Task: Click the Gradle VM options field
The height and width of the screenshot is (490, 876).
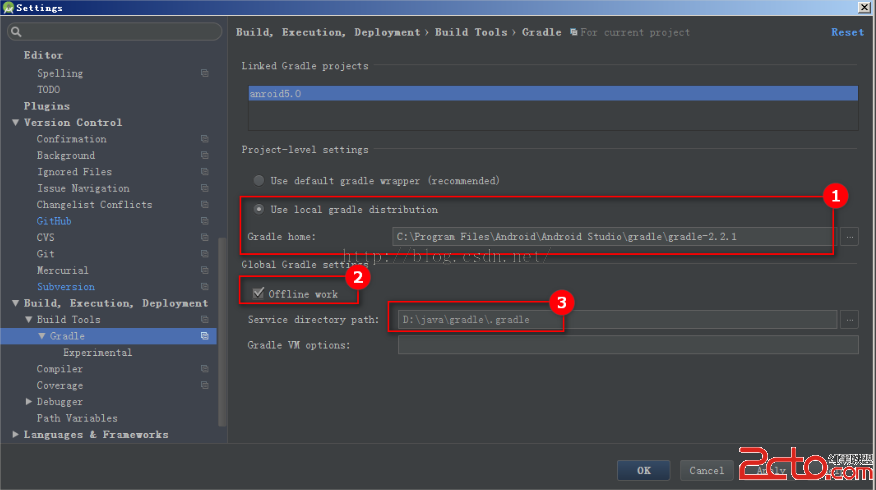Action: coord(627,345)
